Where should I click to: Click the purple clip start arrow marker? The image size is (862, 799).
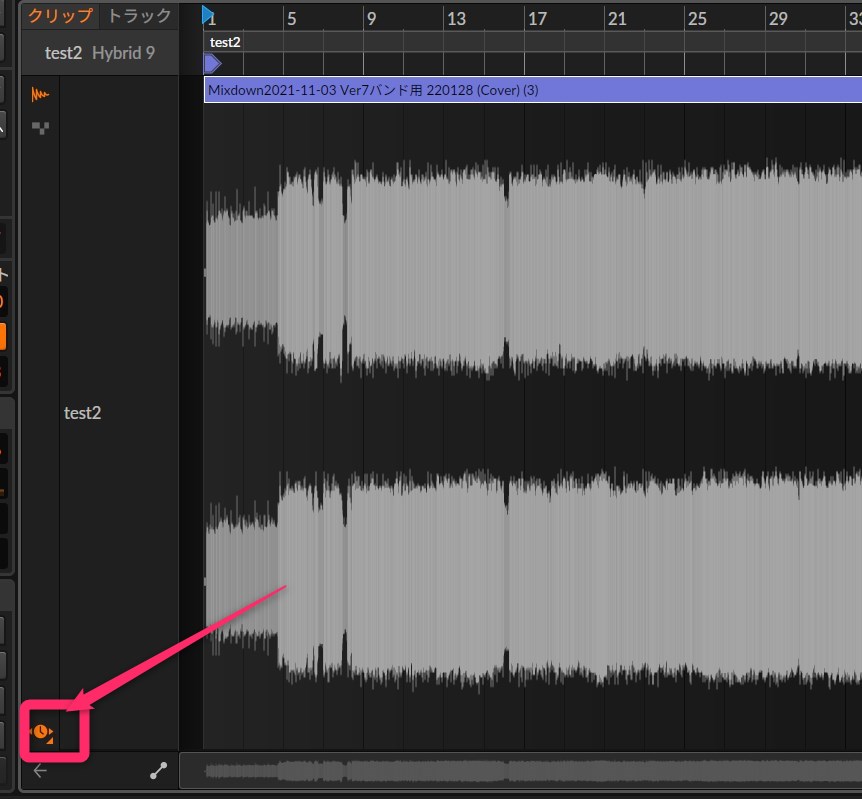pos(212,63)
